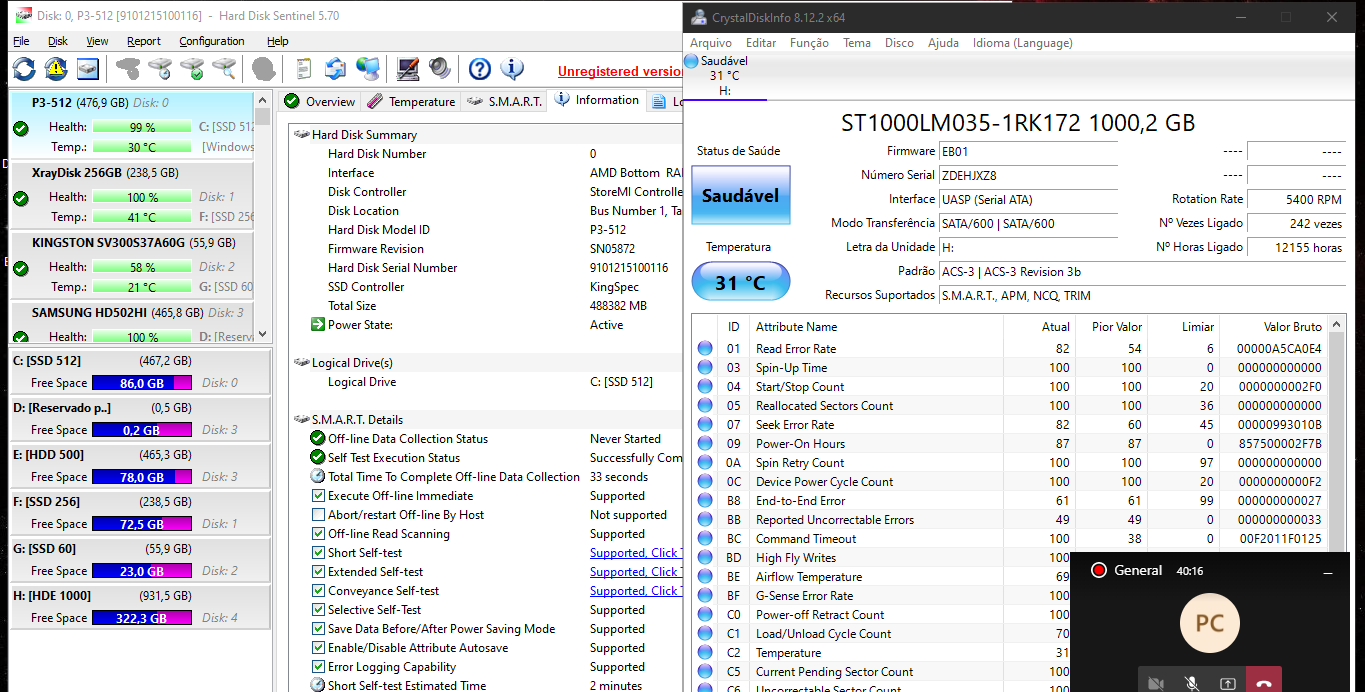Open the Arquivo menu in CrystalDiskInfo
Image resolution: width=1365 pixels, height=692 pixels.
click(711, 43)
